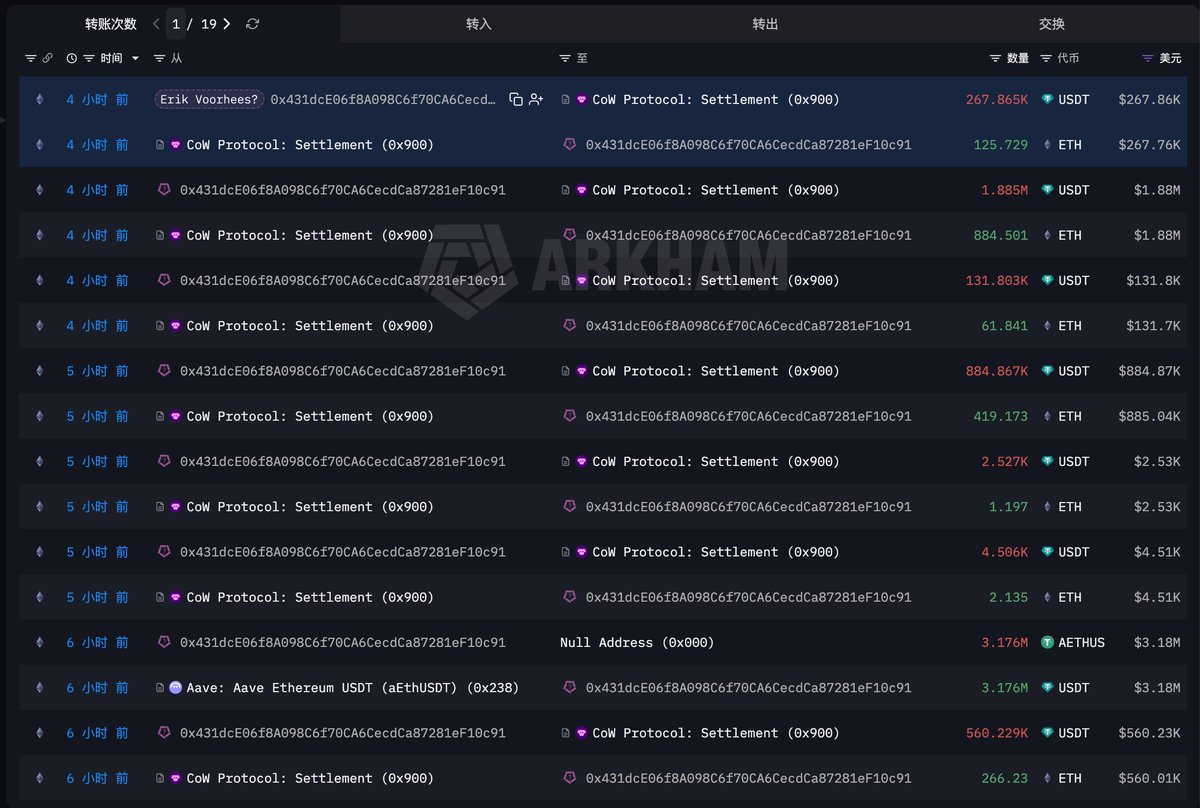Viewport: 1200px width, 808px height.
Task: Switch to the 转出 outflow tab
Action: pos(765,23)
